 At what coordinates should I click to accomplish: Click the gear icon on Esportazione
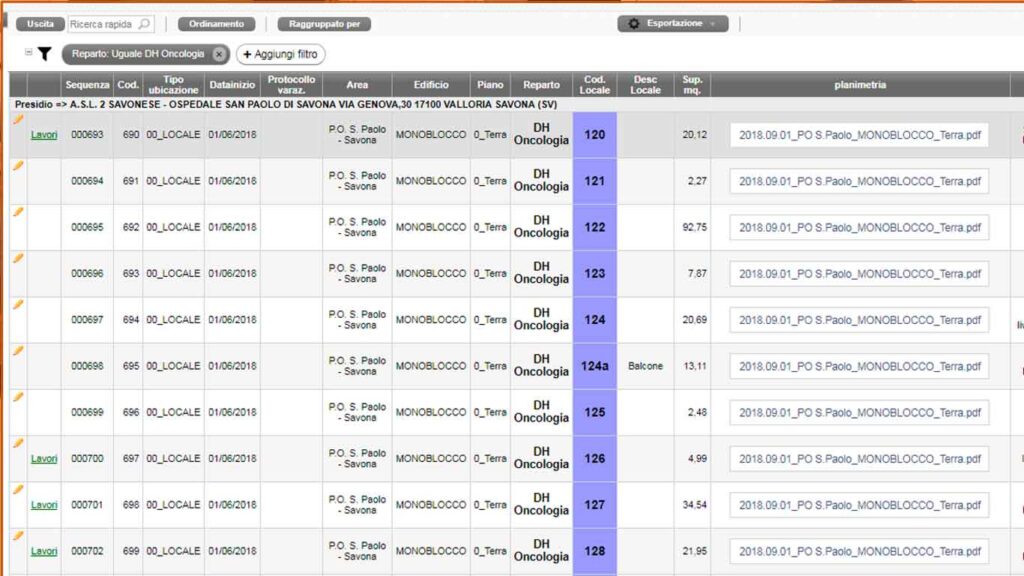point(634,24)
